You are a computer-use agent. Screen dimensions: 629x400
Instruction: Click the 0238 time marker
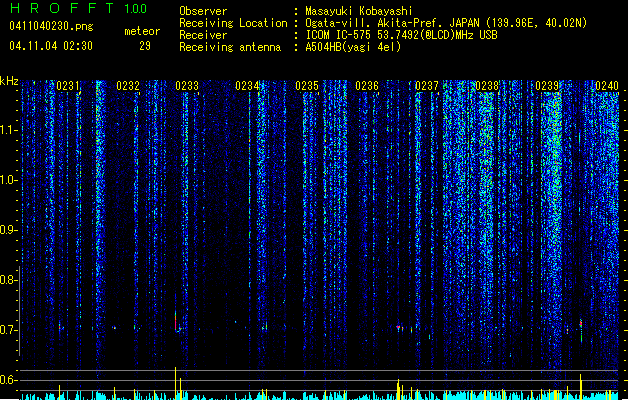tap(487, 86)
